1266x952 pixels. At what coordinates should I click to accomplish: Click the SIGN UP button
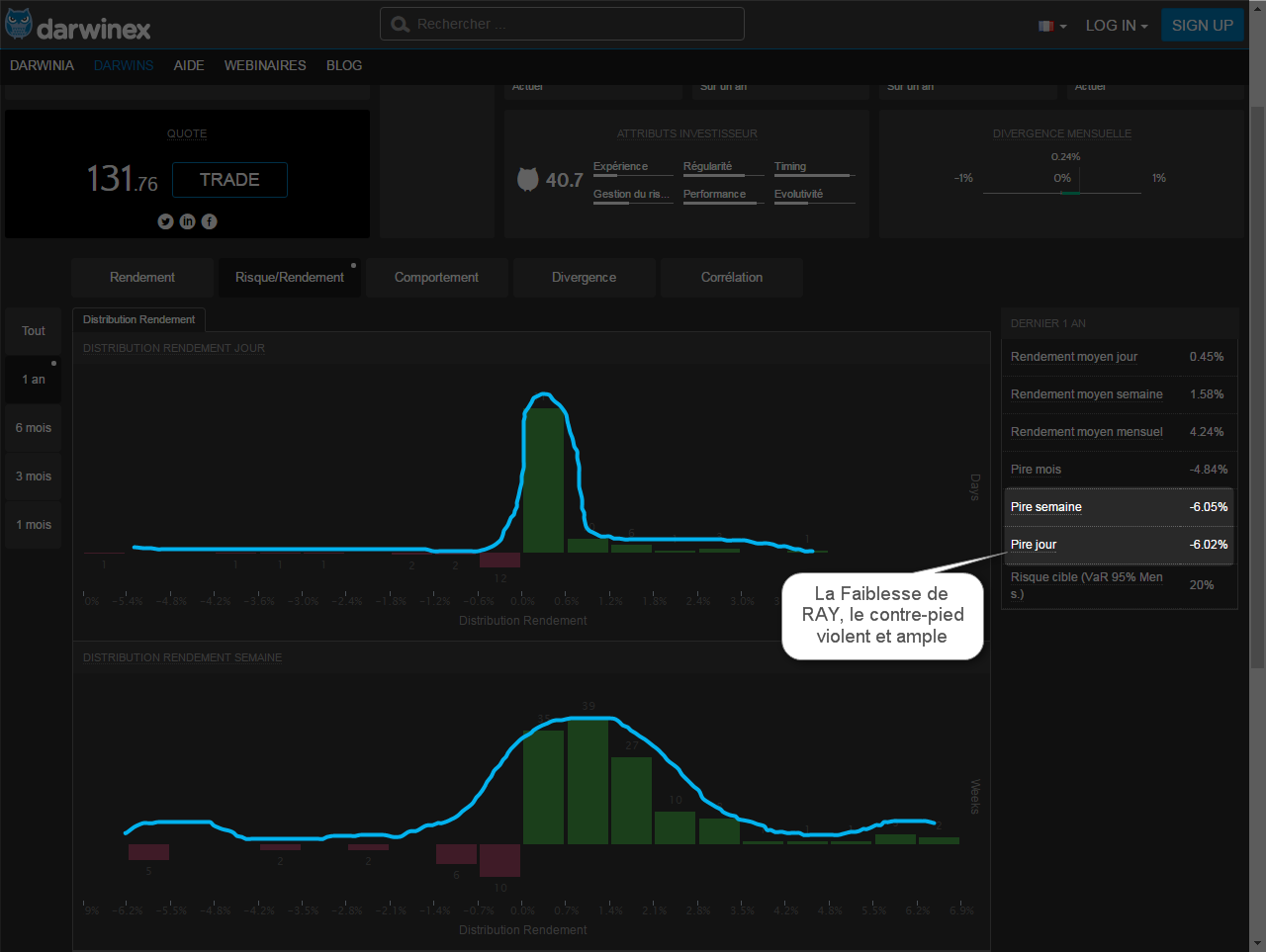click(x=1202, y=26)
